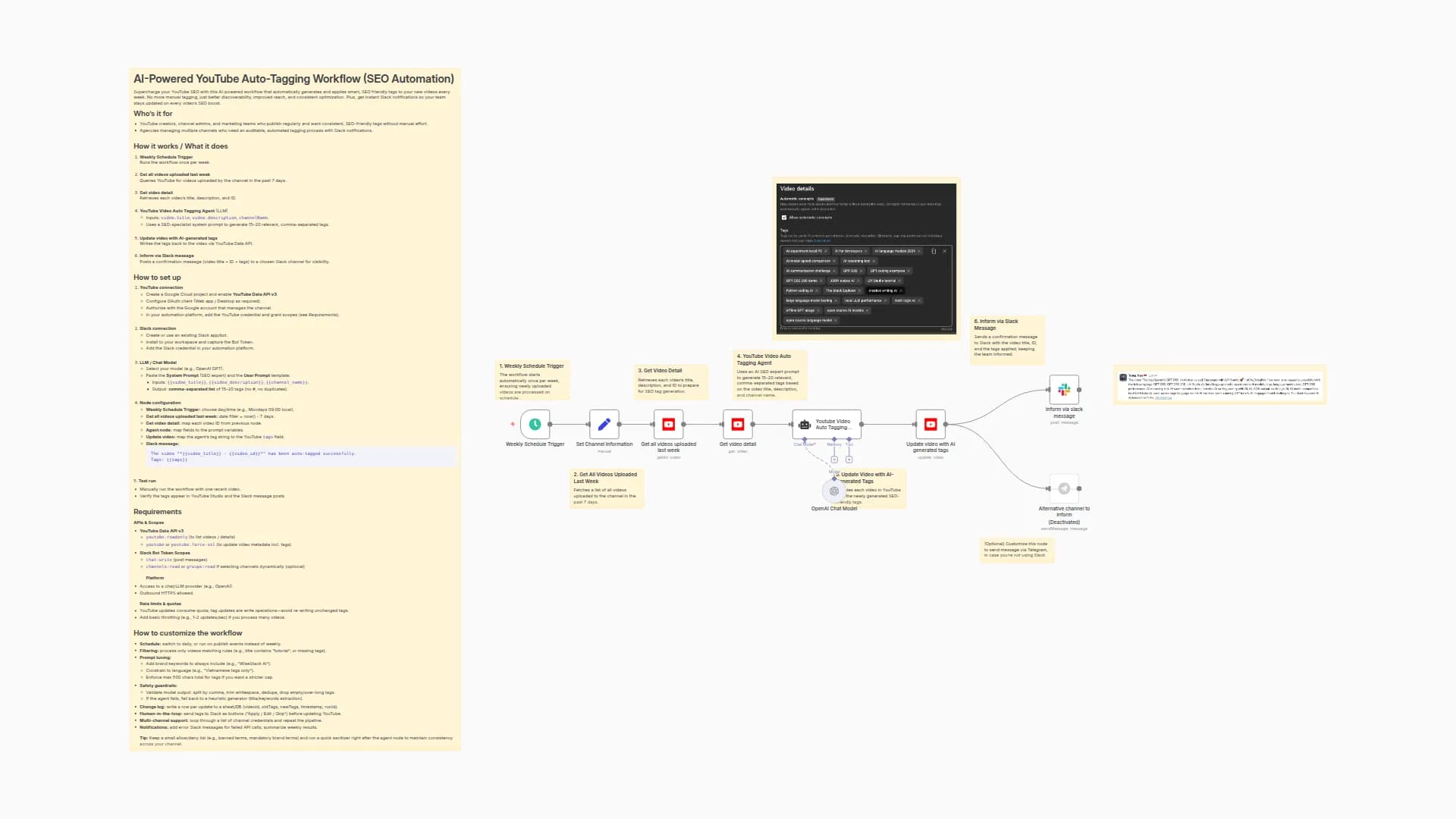
Task: Open the Weekly Schedule Trigger clock node
Action: 535,425
